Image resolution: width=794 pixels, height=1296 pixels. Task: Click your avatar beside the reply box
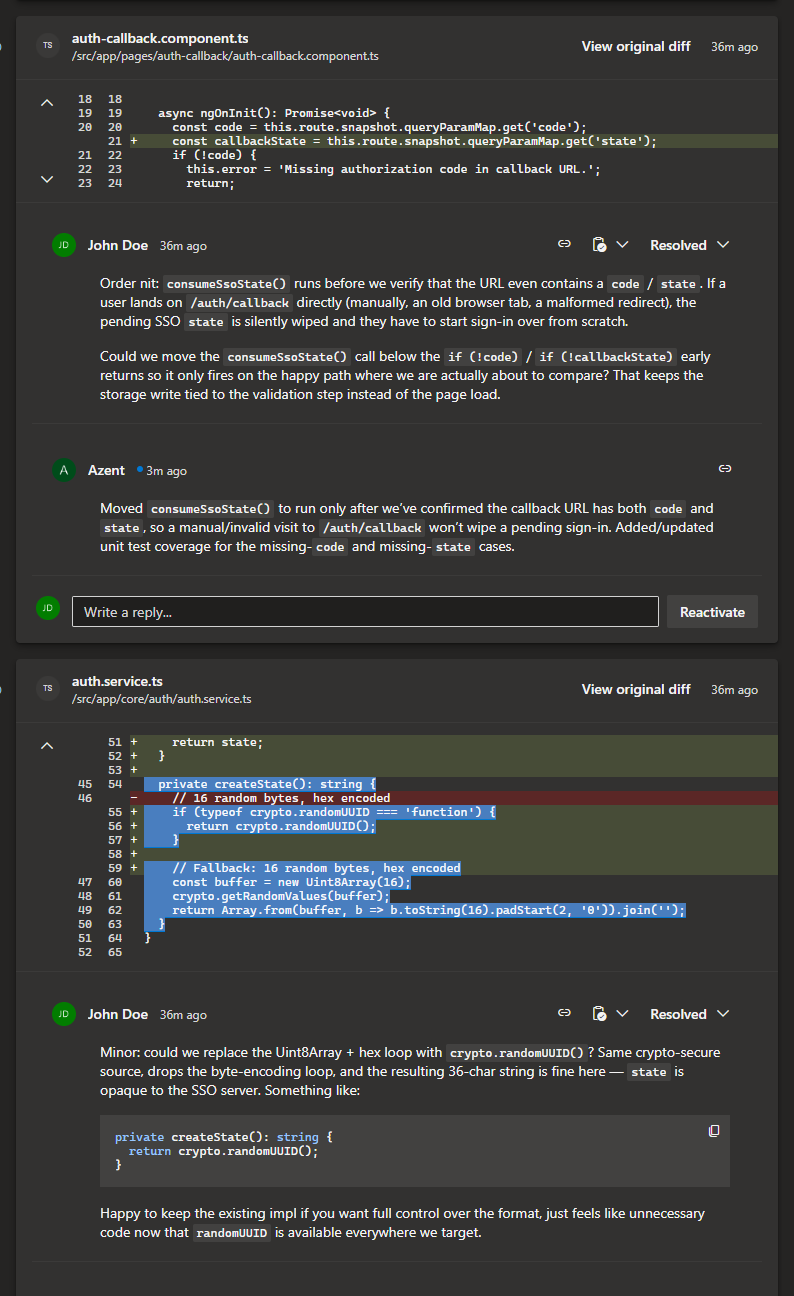coord(47,608)
